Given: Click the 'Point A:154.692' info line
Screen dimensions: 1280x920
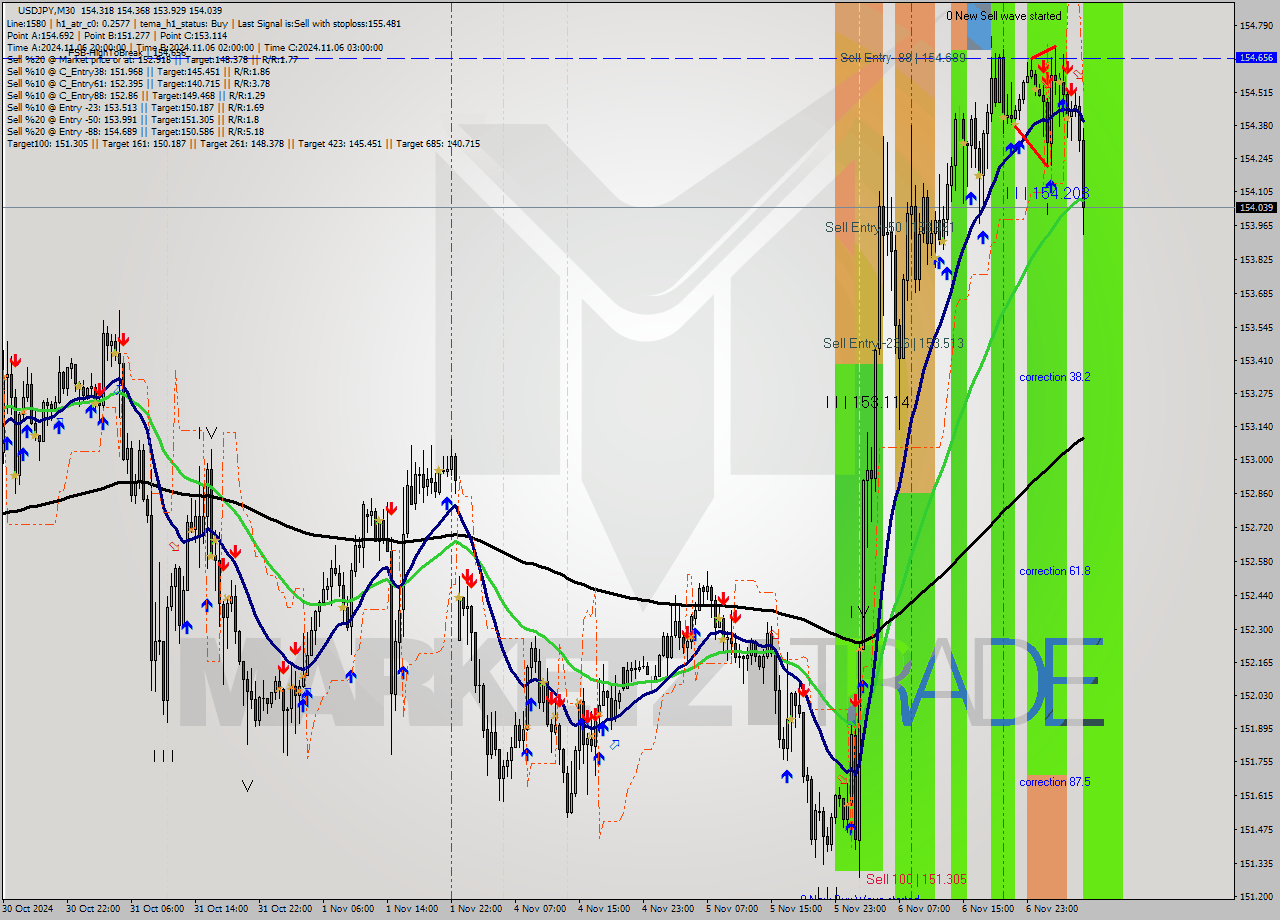Looking at the screenshot, I should coord(117,35).
